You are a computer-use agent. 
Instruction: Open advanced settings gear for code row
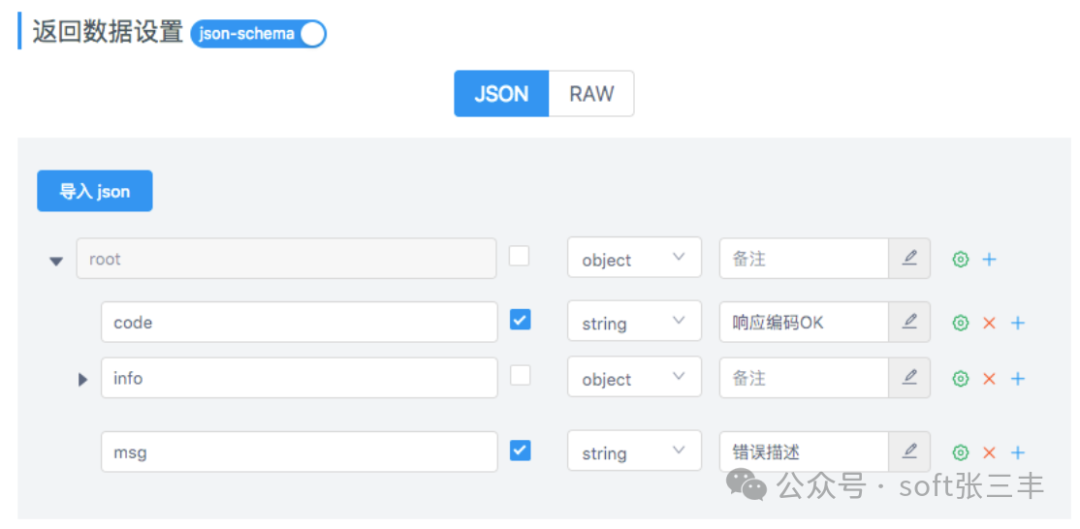961,322
